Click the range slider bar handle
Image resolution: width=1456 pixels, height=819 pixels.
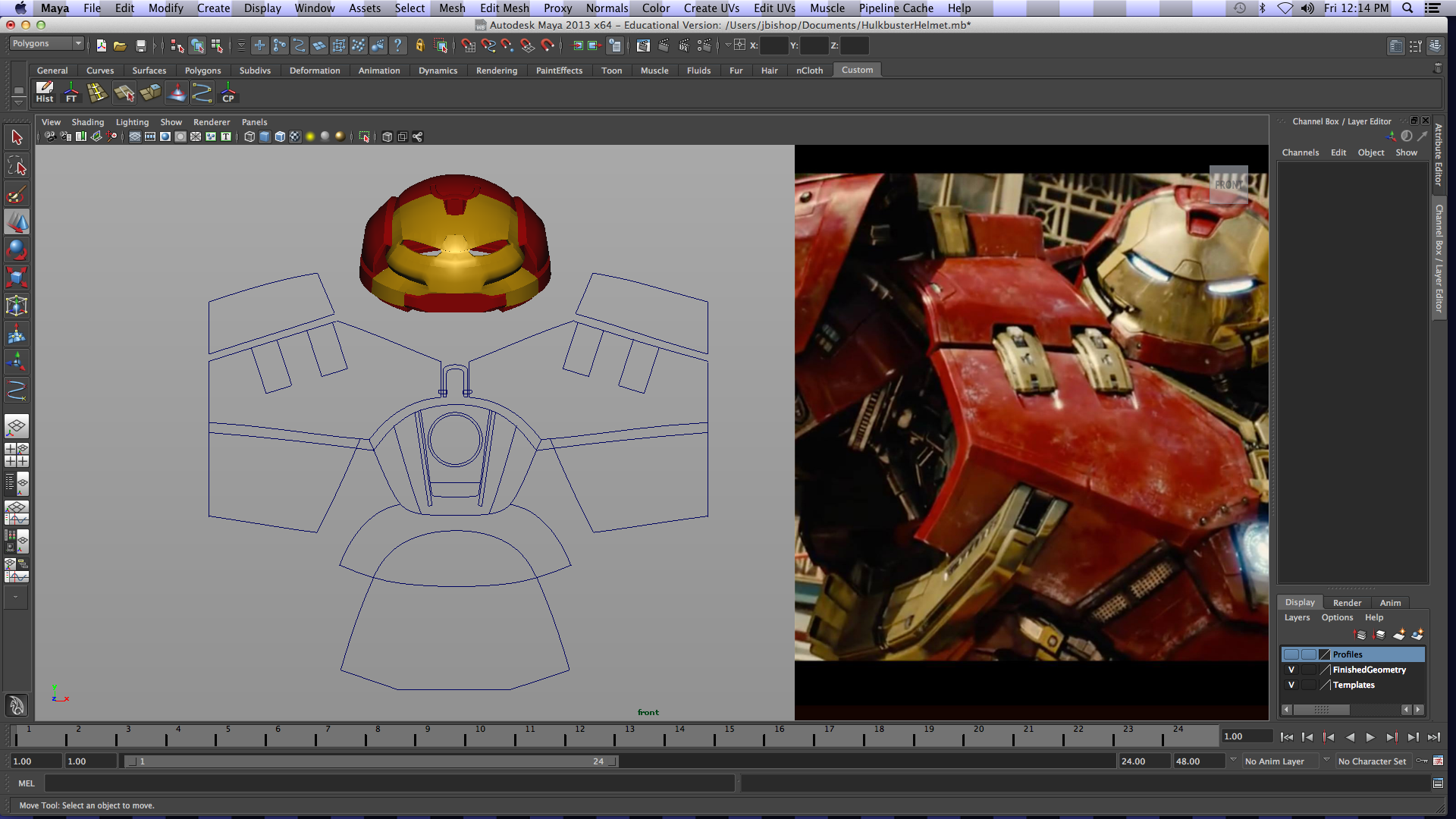pos(372,761)
